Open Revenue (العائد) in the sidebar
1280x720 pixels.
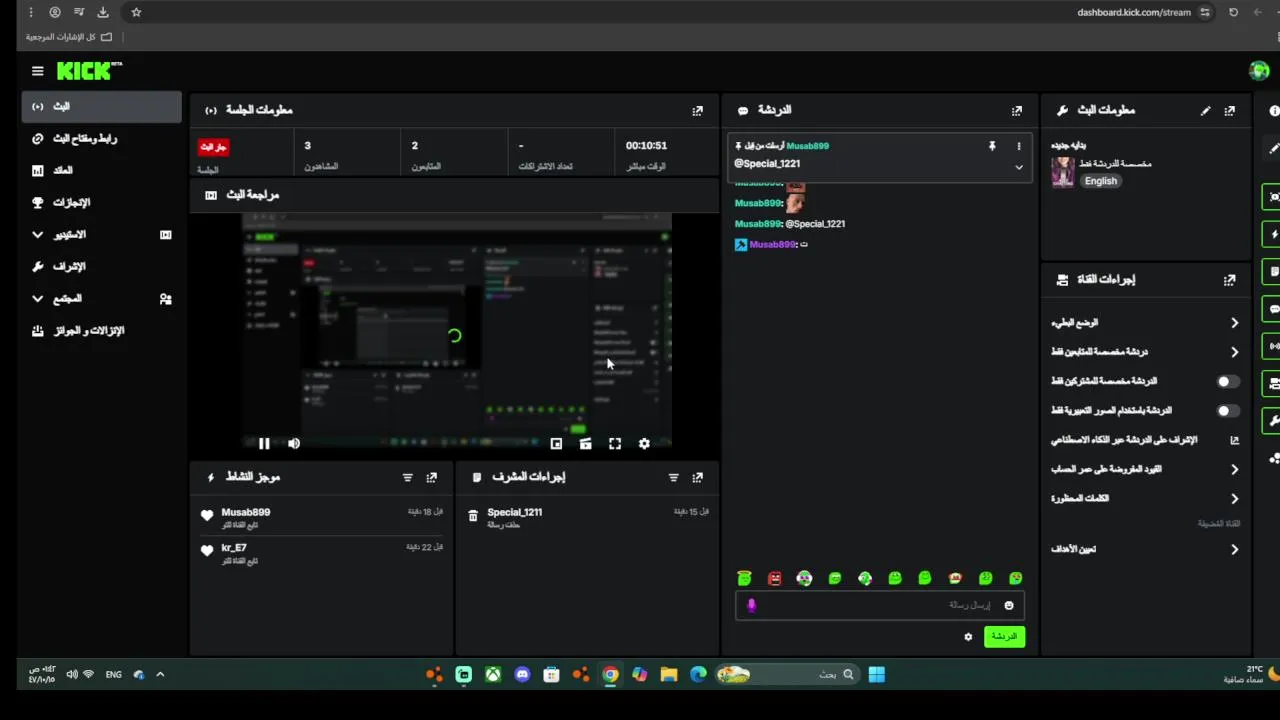[x=101, y=171]
